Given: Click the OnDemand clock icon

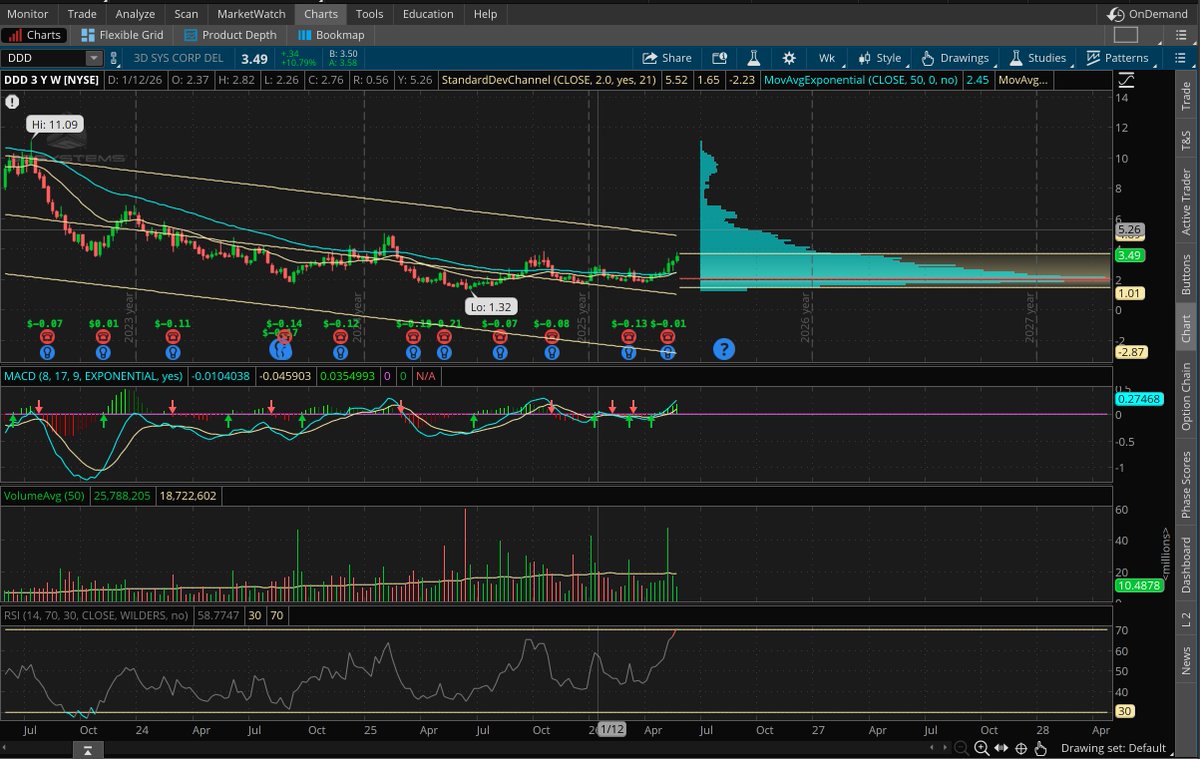Looking at the screenshot, I should tap(1117, 14).
